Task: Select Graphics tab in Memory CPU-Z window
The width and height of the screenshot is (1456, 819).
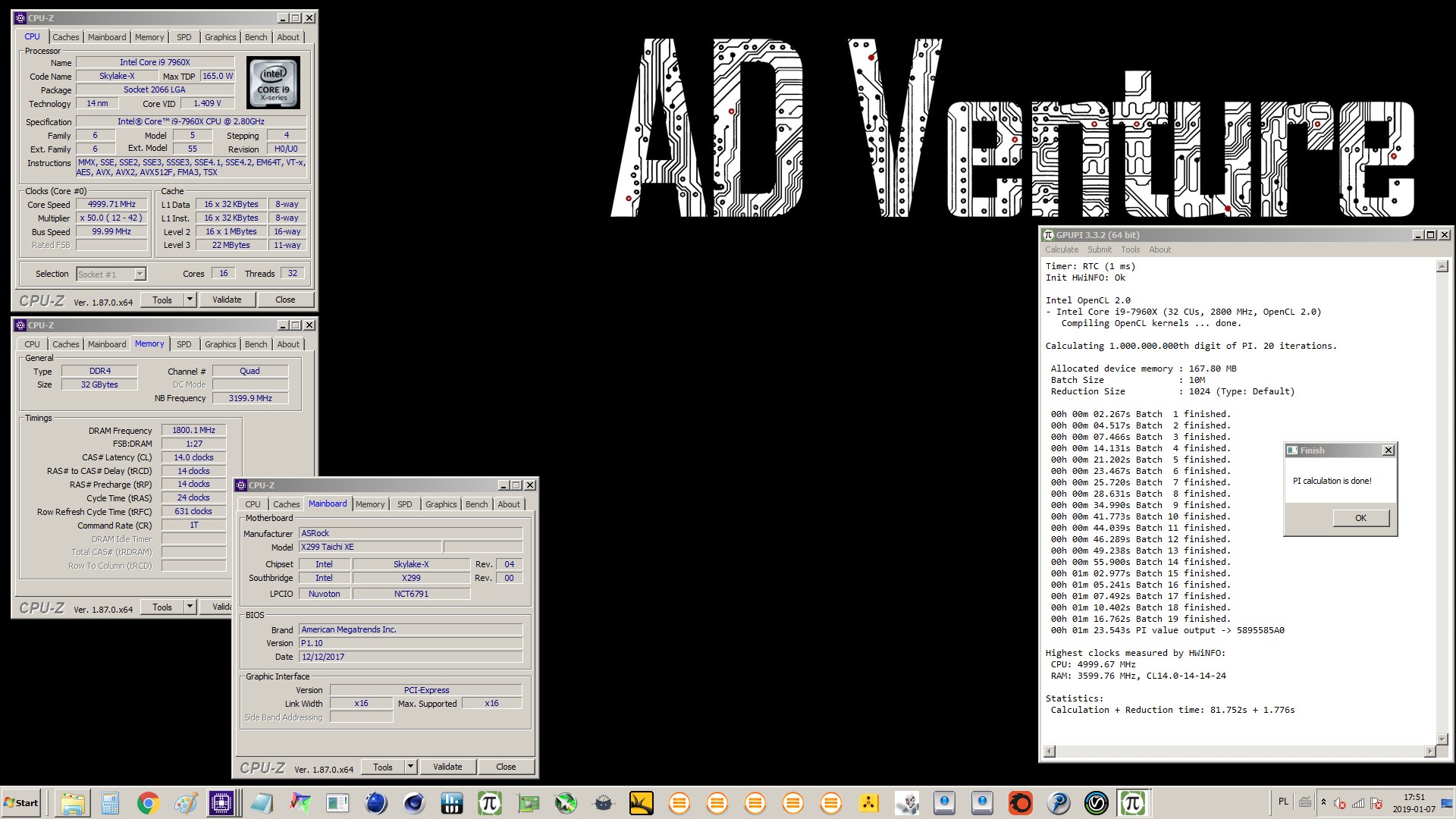Action: tap(221, 344)
